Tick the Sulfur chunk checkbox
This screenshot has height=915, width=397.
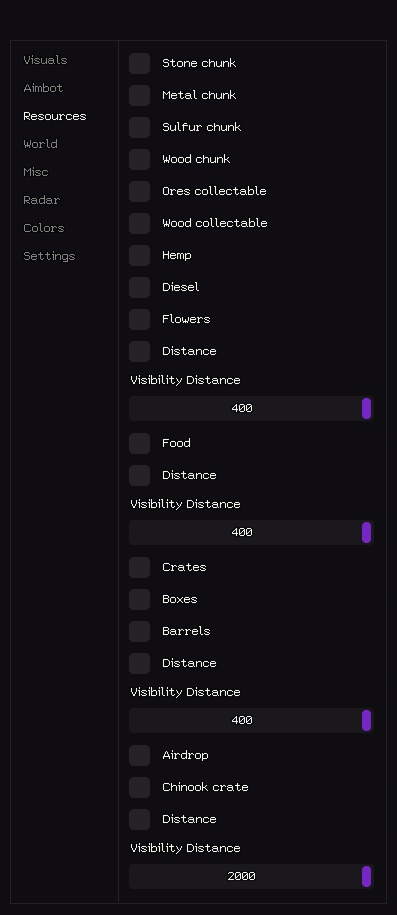(x=140, y=127)
